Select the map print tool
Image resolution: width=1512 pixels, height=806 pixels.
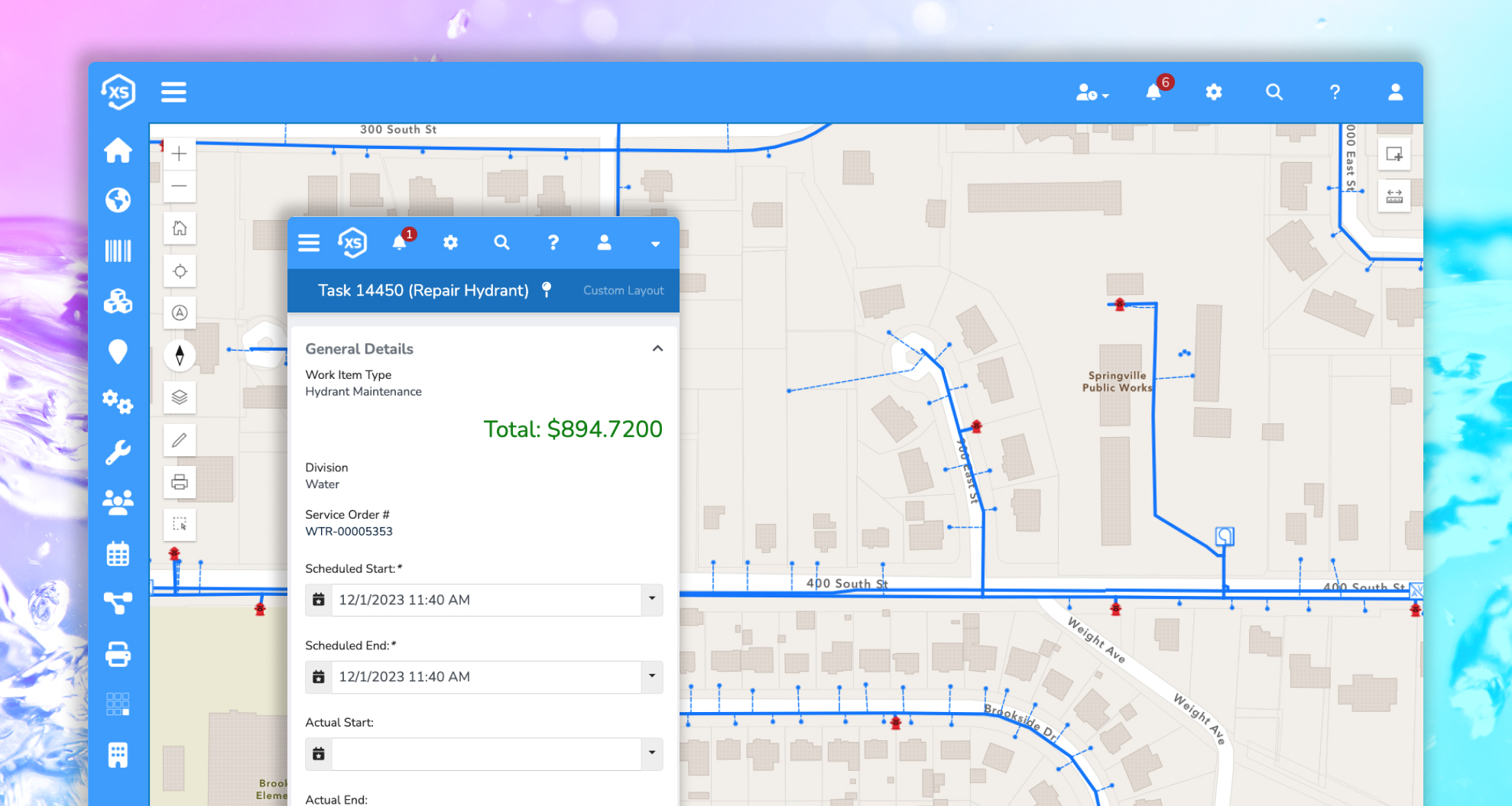pyautogui.click(x=180, y=482)
